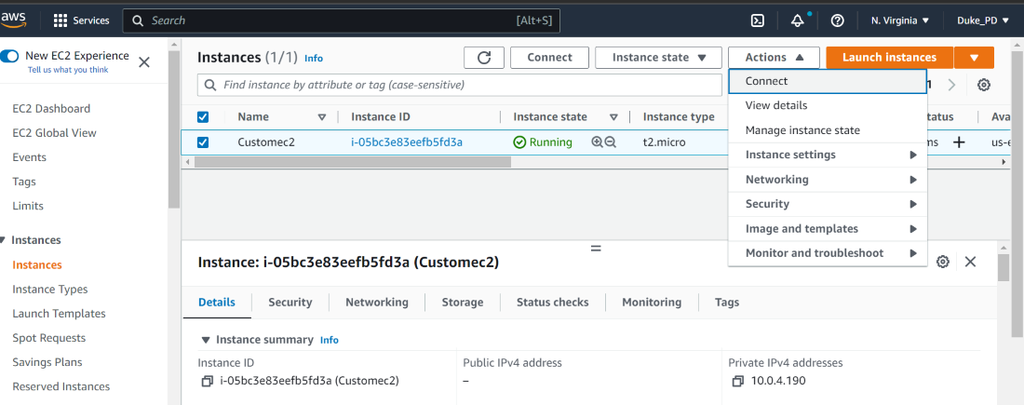1024x405 pixels.
Task: Zoom out icon next to Running
Action: pos(611,142)
